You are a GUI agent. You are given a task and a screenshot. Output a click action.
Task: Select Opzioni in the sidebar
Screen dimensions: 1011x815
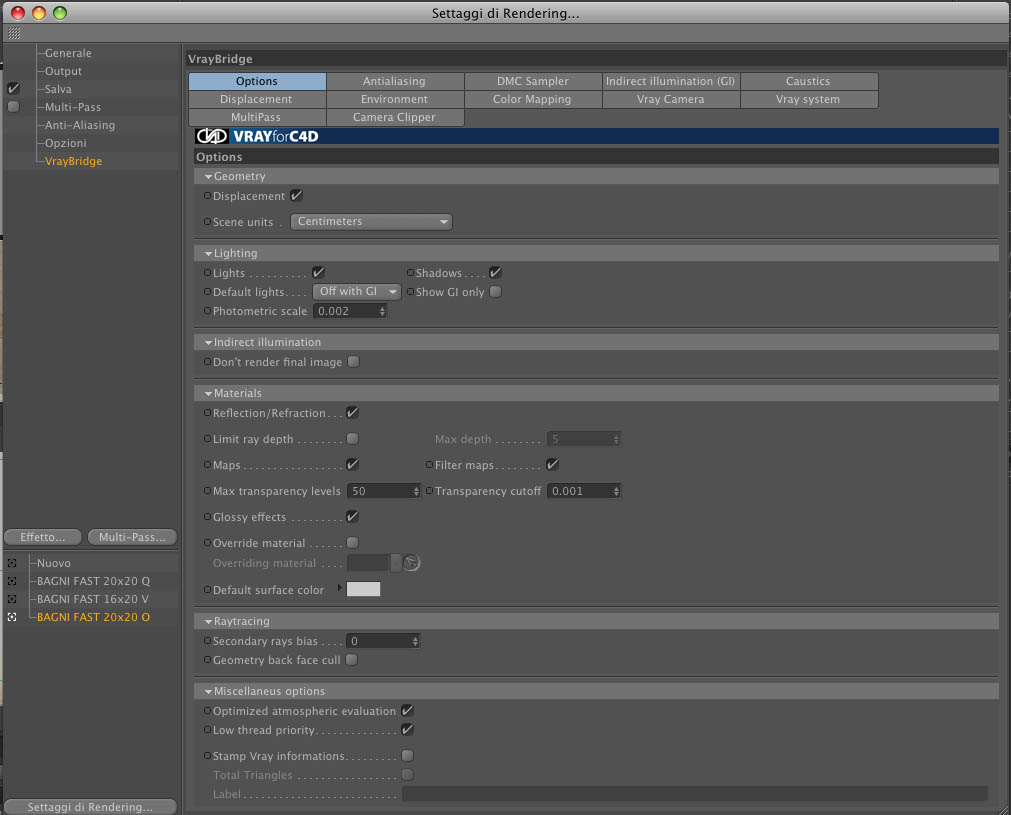65,143
